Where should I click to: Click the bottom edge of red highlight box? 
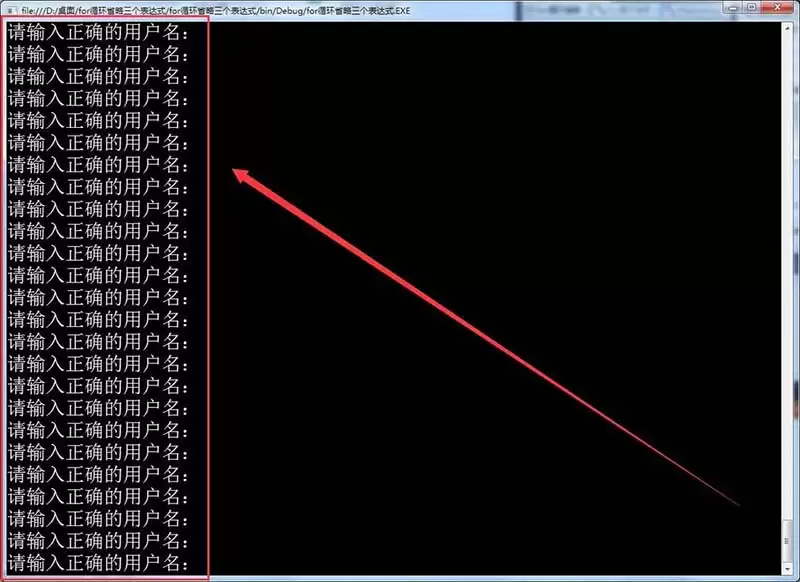tap(106, 577)
